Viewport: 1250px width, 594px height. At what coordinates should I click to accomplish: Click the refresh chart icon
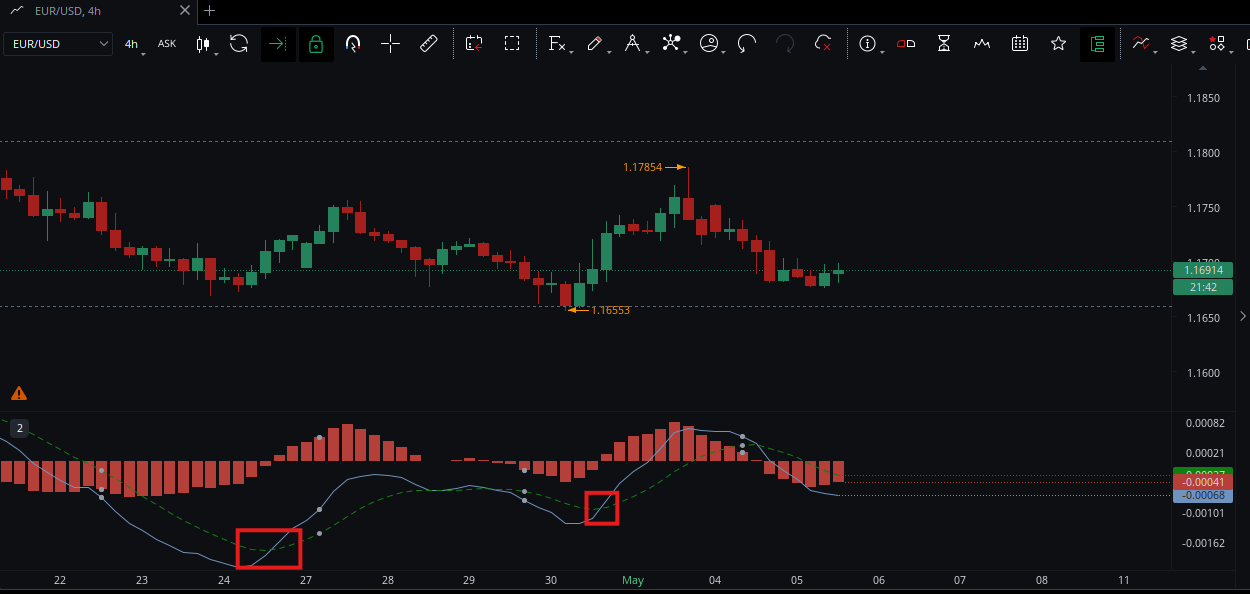tap(239, 44)
